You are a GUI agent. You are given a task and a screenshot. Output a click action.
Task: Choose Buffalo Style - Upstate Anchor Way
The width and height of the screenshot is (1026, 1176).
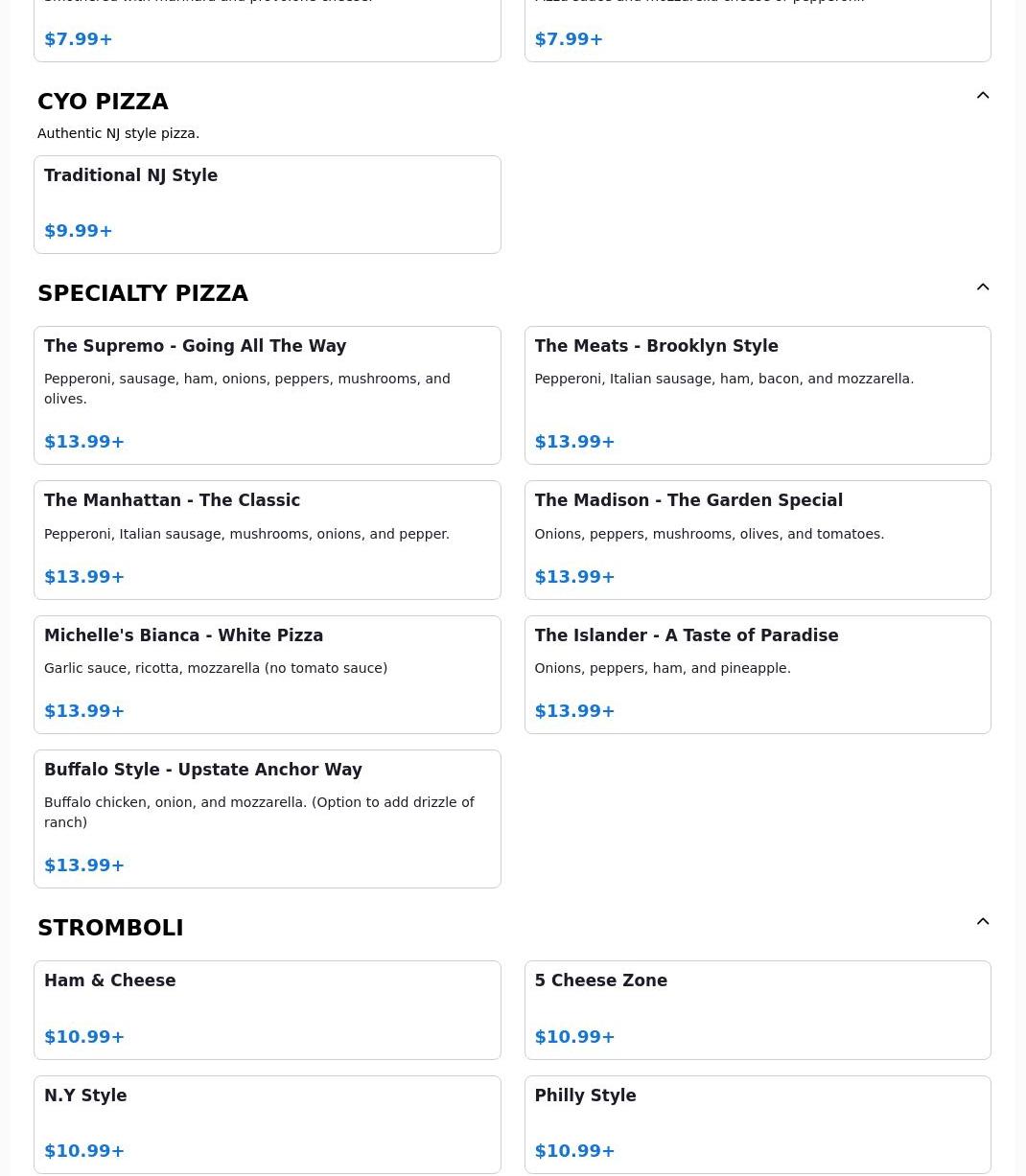pyautogui.click(x=268, y=819)
